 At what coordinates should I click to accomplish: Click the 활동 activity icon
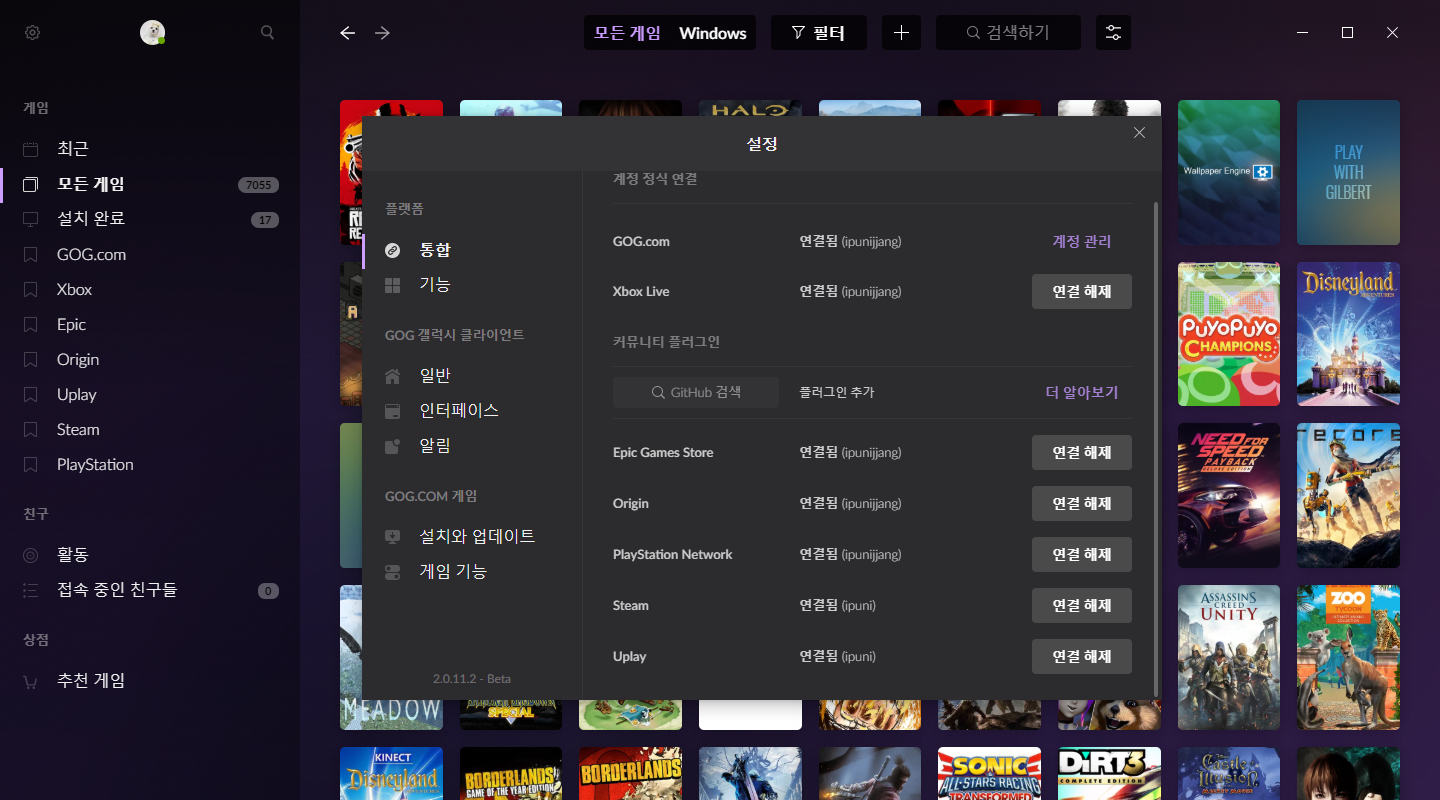pos(31,555)
